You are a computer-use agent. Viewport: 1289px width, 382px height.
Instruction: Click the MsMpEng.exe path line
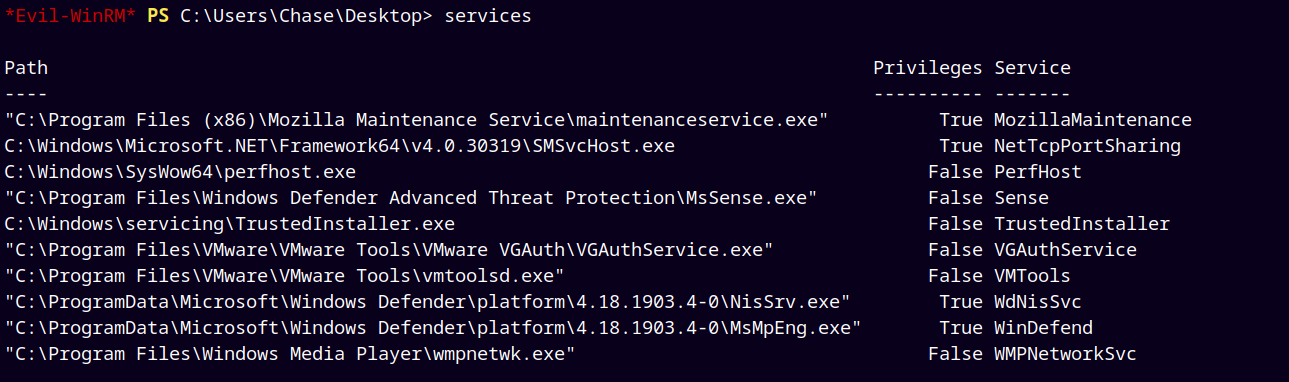(433, 328)
